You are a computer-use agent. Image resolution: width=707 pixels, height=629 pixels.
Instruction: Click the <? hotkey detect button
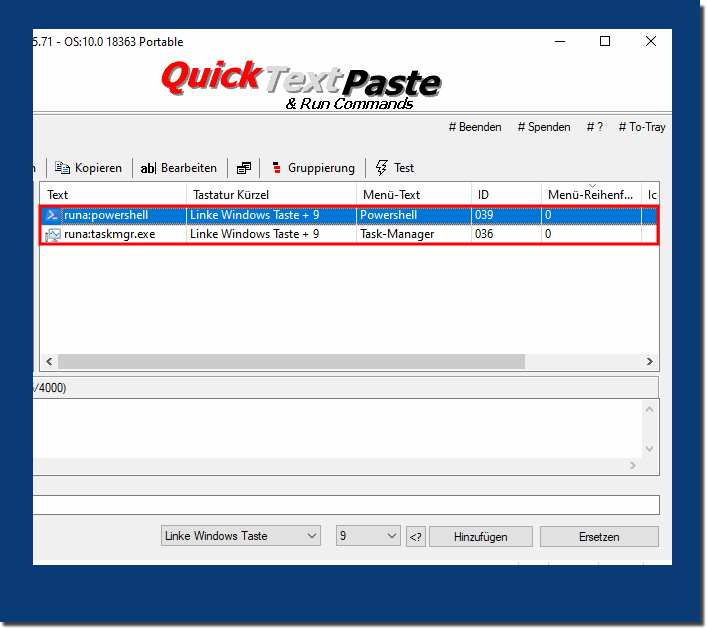point(416,537)
